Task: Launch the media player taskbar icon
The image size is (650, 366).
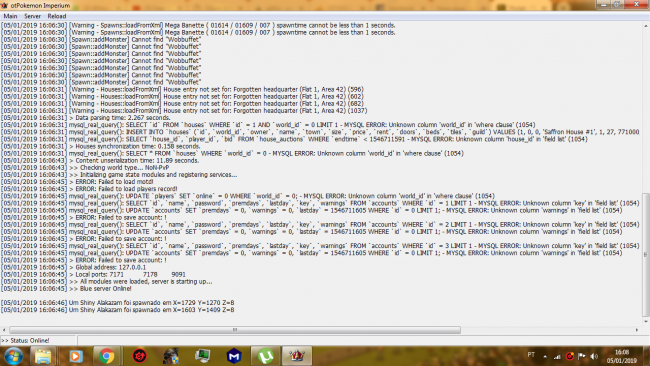Action: pyautogui.click(x=75, y=356)
